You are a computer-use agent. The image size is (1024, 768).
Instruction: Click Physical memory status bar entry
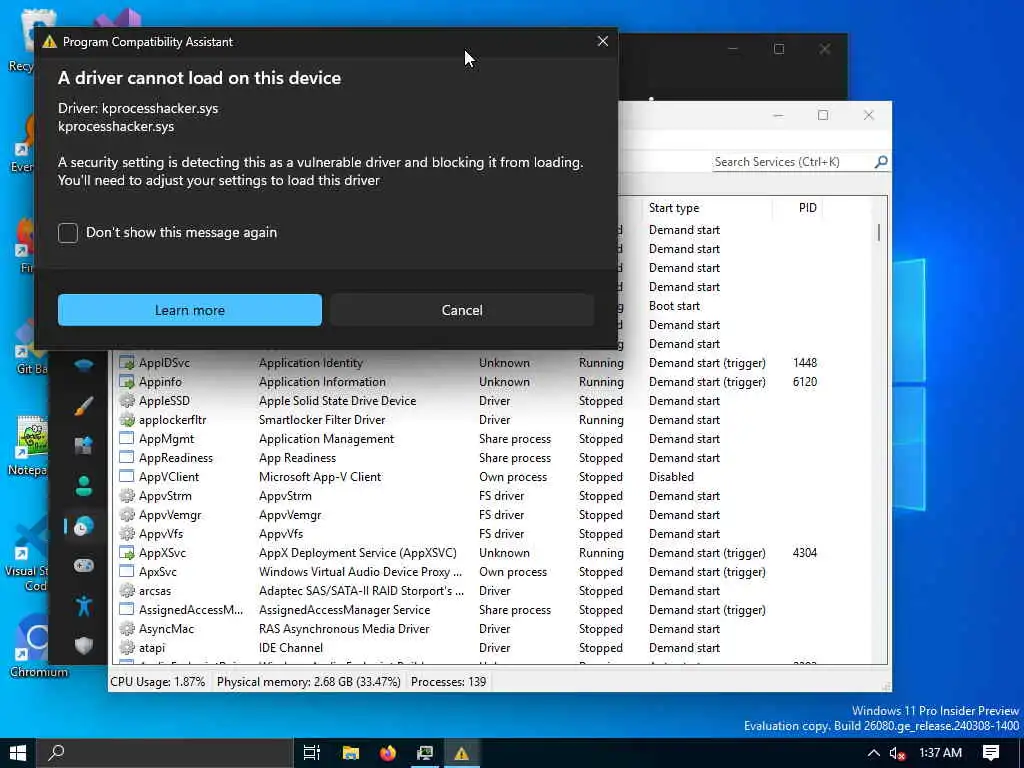click(308, 682)
